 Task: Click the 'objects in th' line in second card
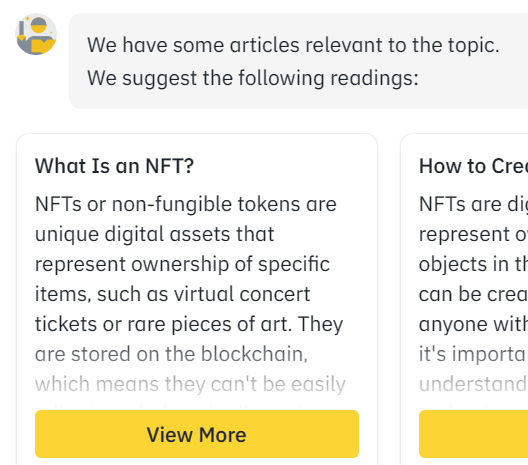[x=473, y=264]
